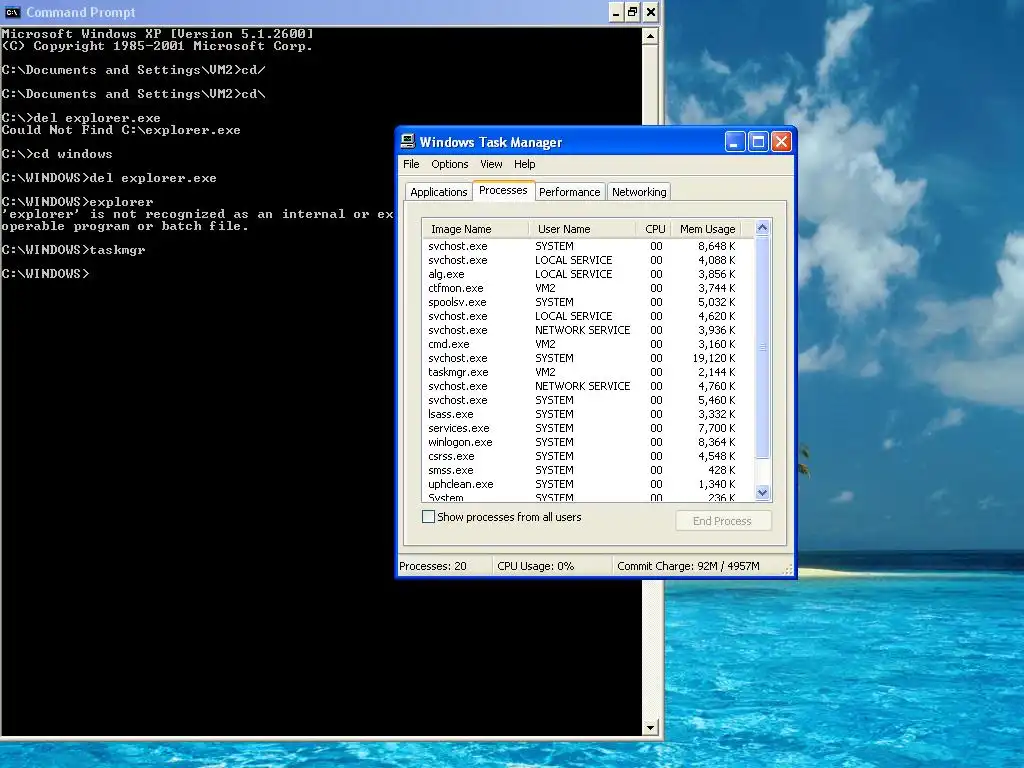Click the Commit Charge status entry
Viewport: 1024px width, 768px height.
[697, 566]
